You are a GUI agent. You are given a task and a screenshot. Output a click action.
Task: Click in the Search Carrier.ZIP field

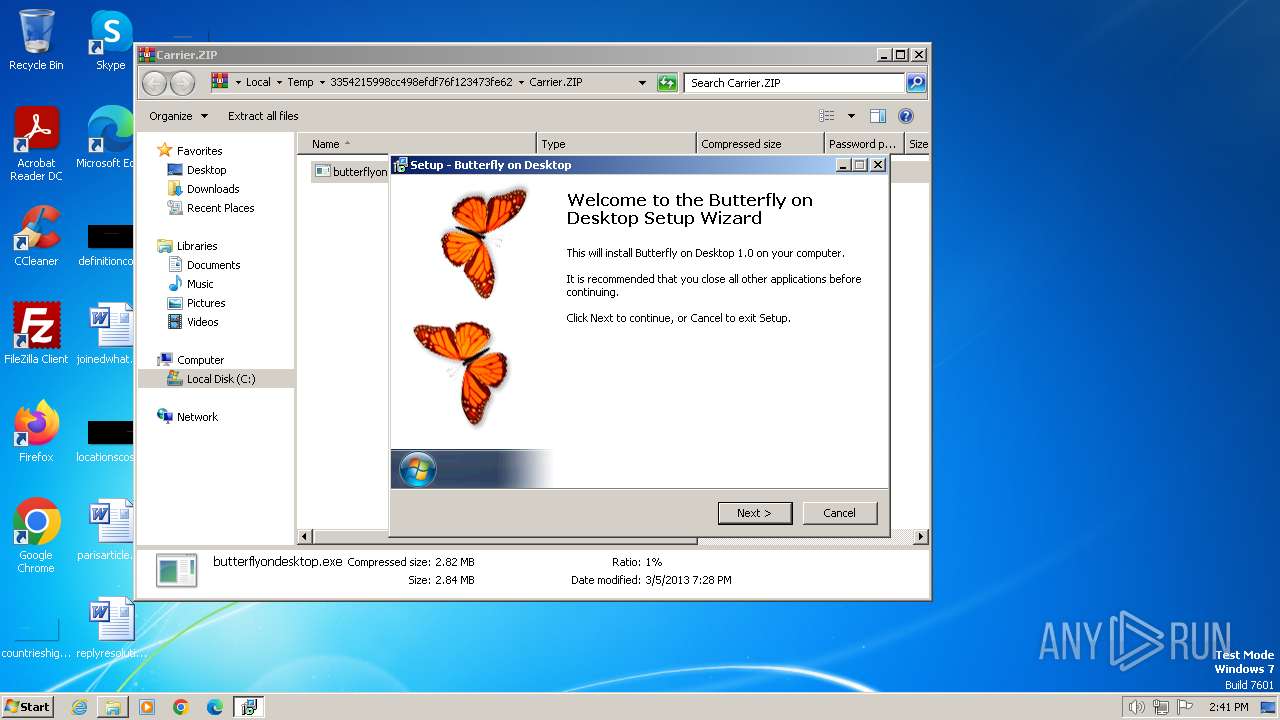tap(795, 83)
